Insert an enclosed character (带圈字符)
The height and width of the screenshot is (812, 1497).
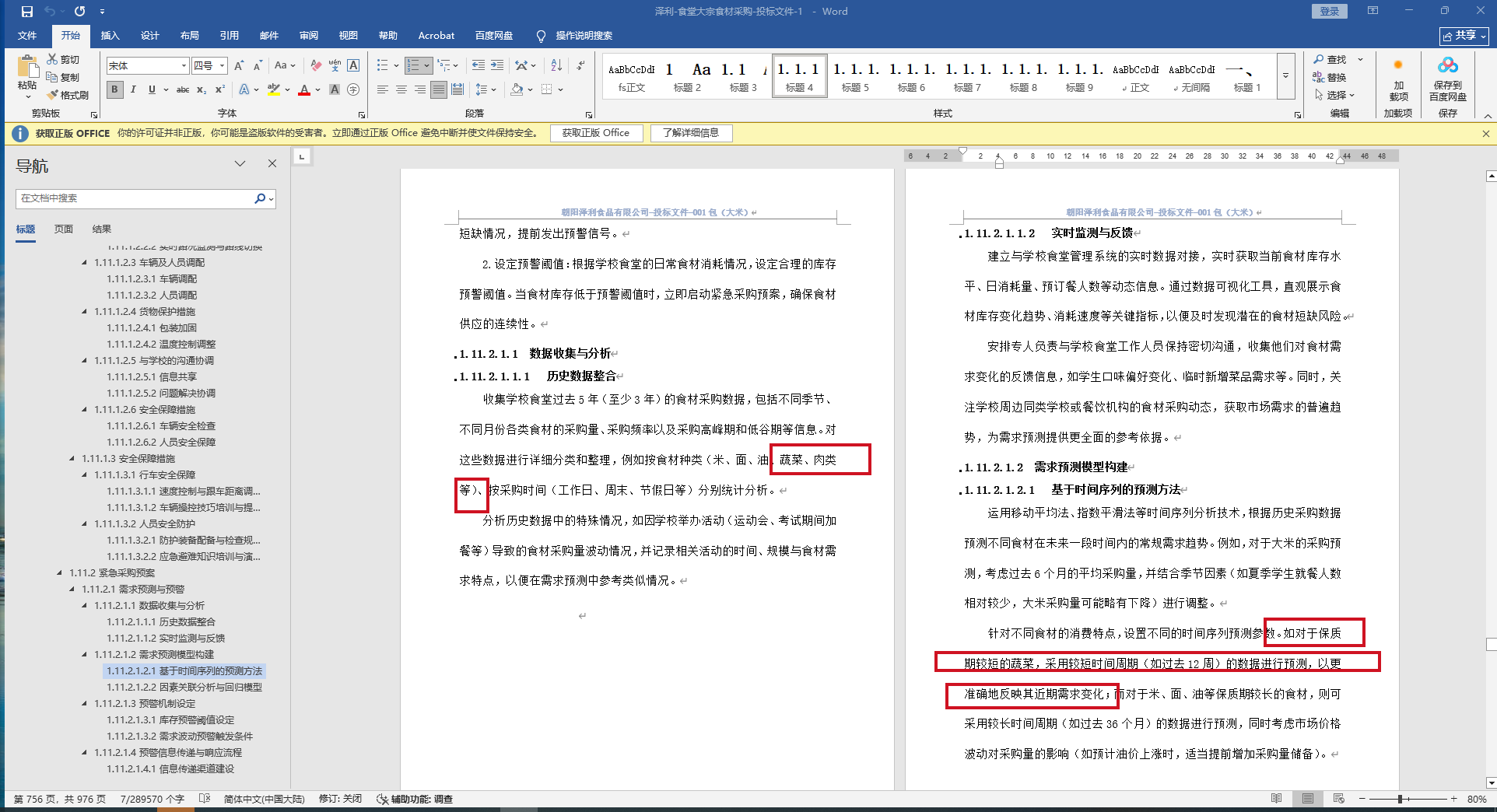coord(353,89)
